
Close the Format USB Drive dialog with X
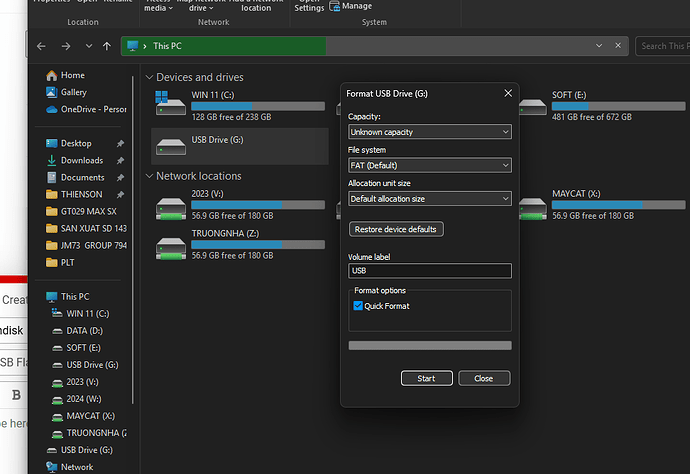(508, 93)
